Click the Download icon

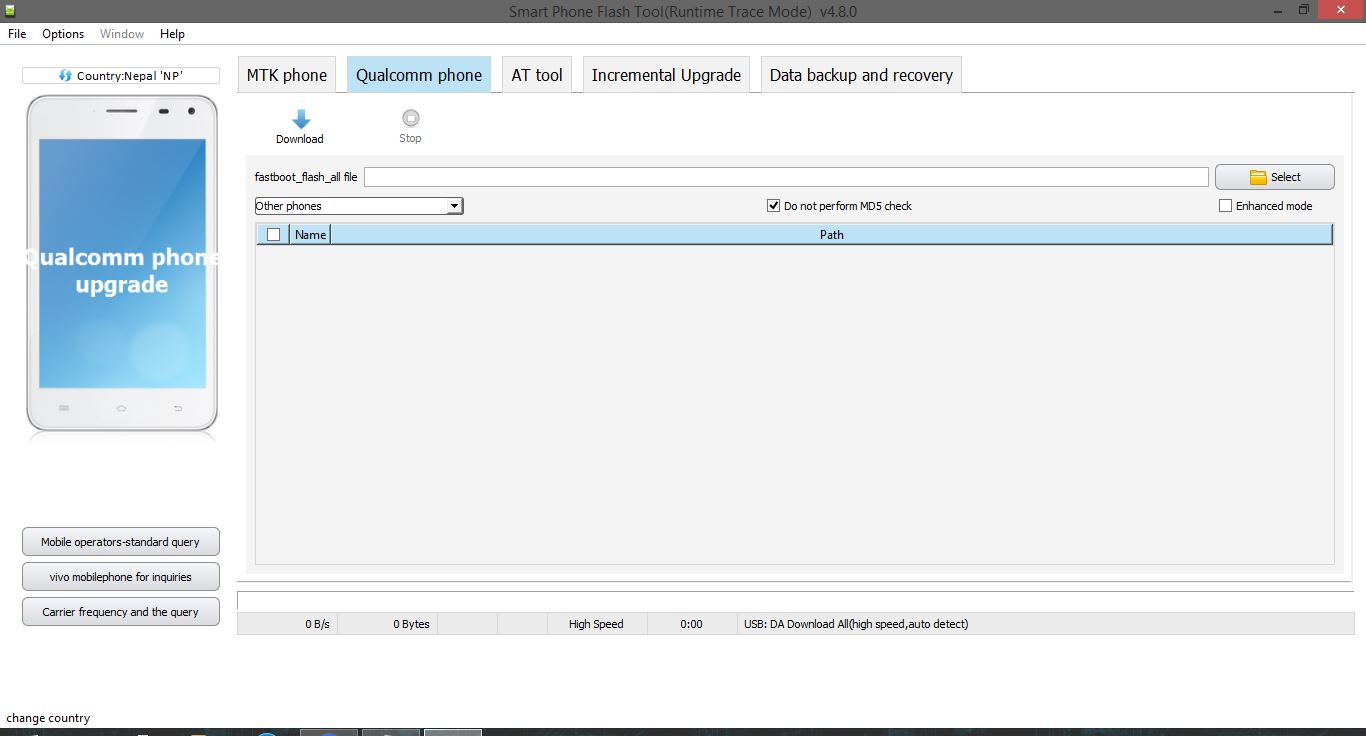point(299,120)
